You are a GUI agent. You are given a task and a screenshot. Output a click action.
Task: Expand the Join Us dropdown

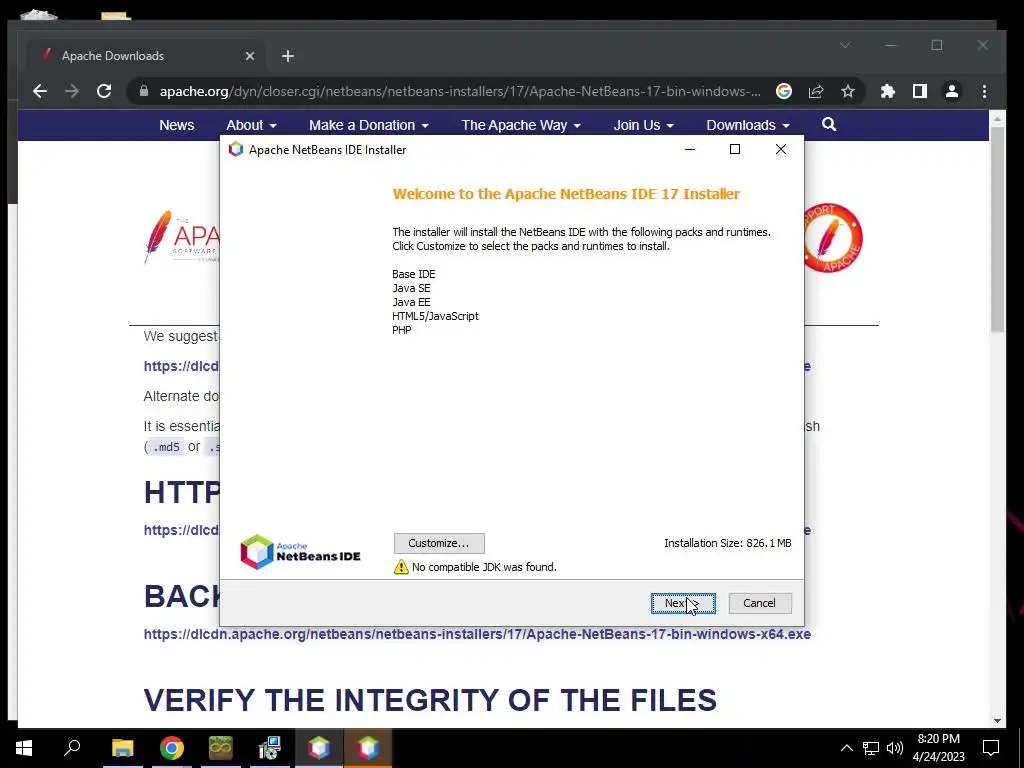point(643,125)
